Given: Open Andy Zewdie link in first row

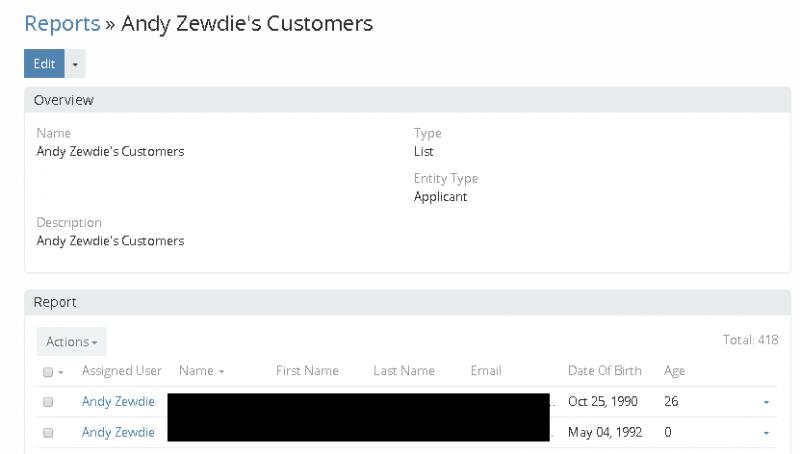Looking at the screenshot, I should pos(118,402).
